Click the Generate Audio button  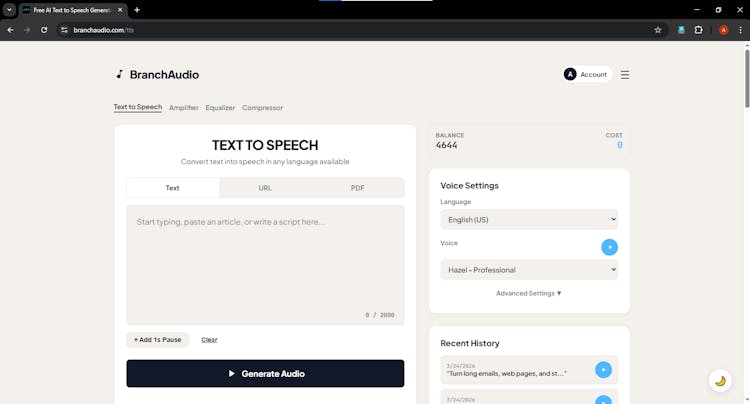coord(265,373)
